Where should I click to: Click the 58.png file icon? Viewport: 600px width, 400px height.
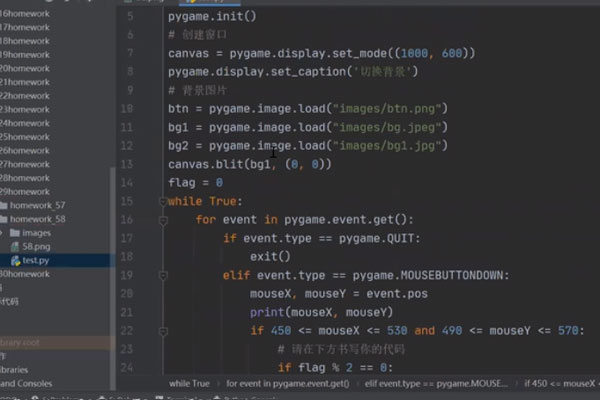(15, 246)
